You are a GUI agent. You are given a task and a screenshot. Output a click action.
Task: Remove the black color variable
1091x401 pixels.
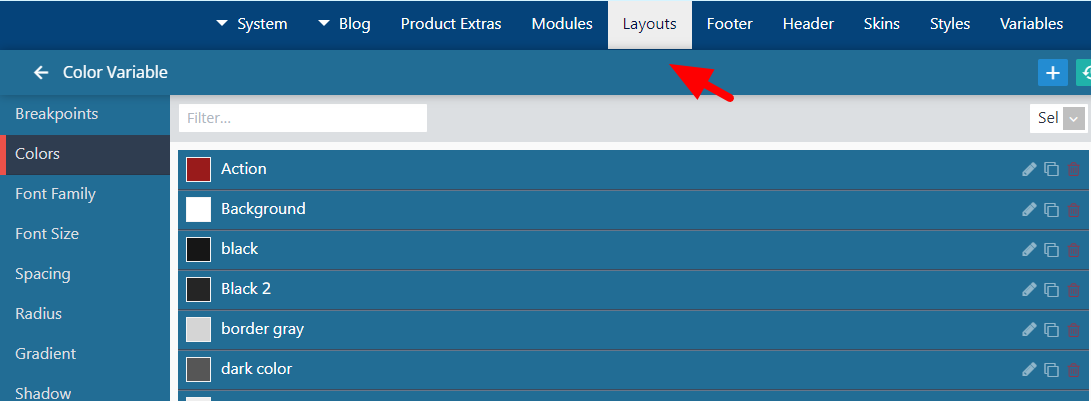point(1074,249)
